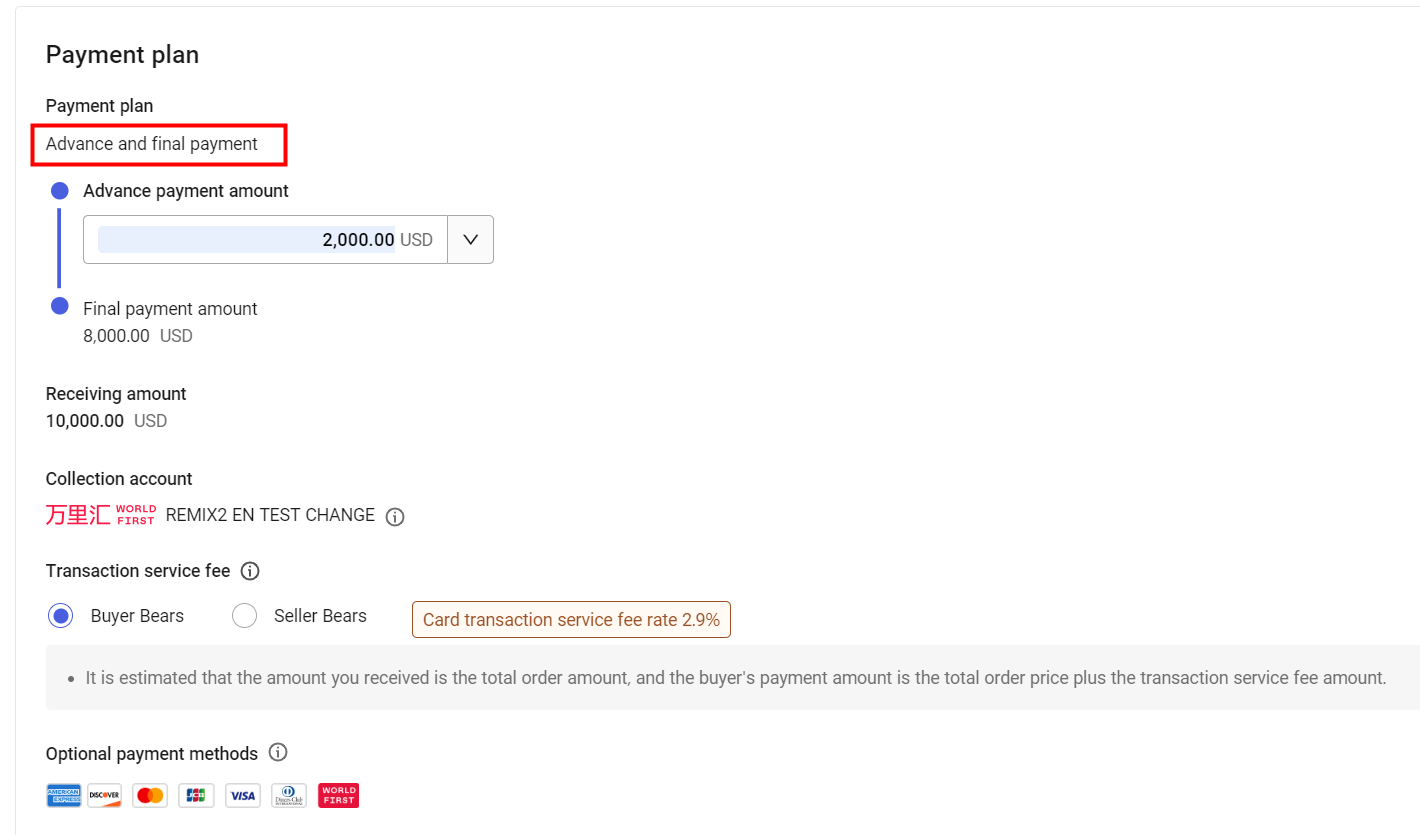Select the Mastercard payment method icon
Image resolution: width=1420 pixels, height=835 pixels.
[x=150, y=795]
